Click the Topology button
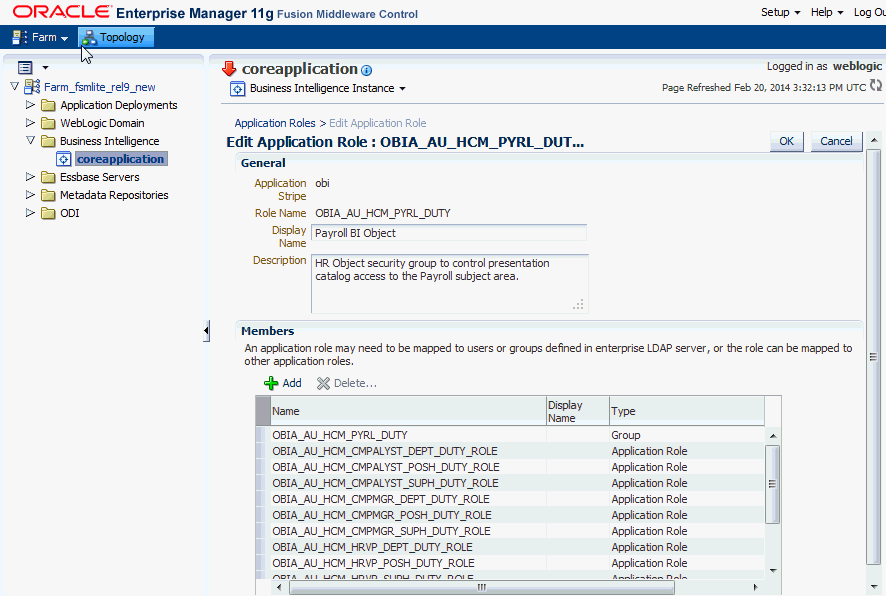 (115, 37)
